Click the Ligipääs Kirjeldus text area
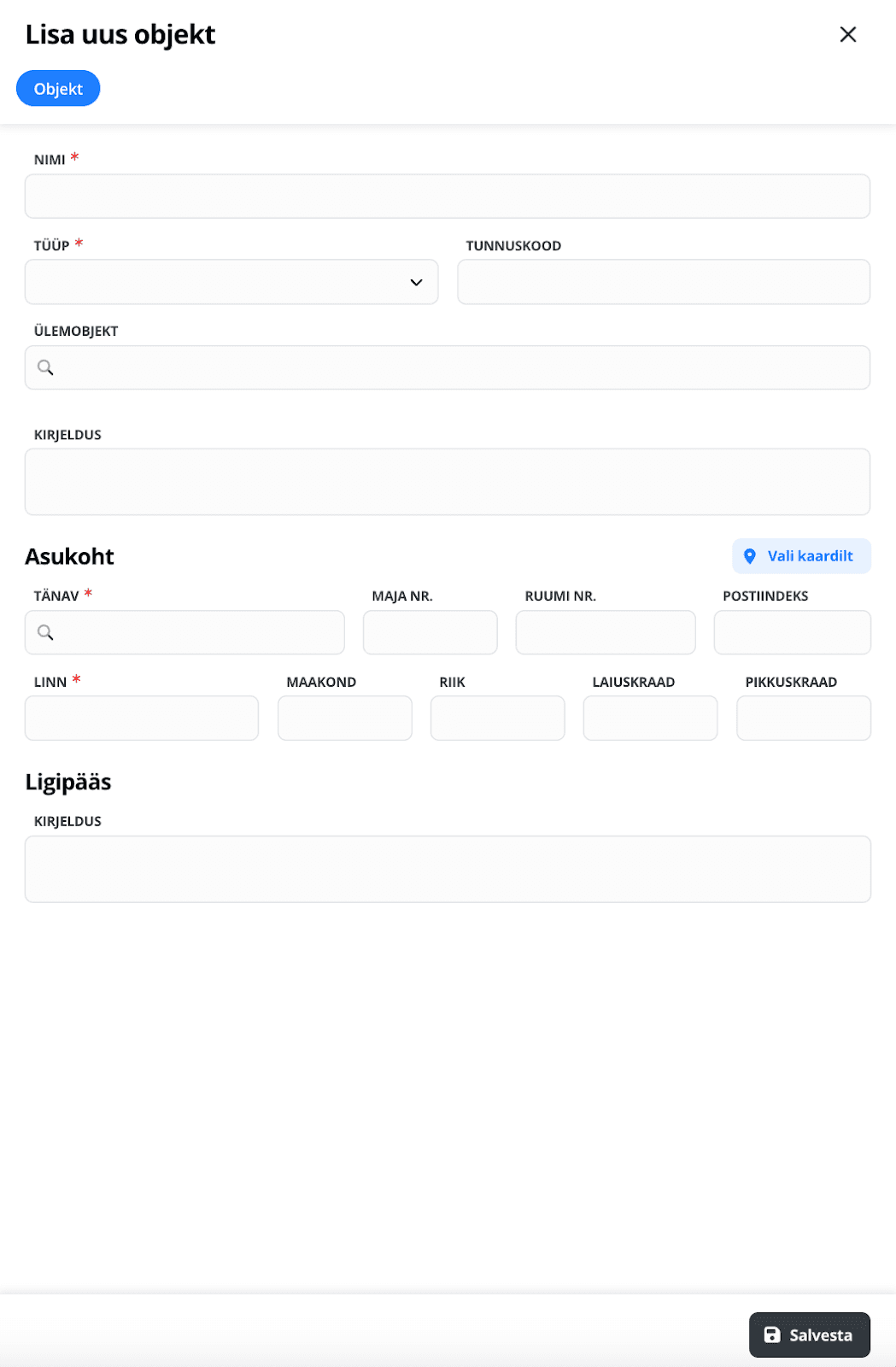Screen dimensions: 896x1367 click(448, 869)
